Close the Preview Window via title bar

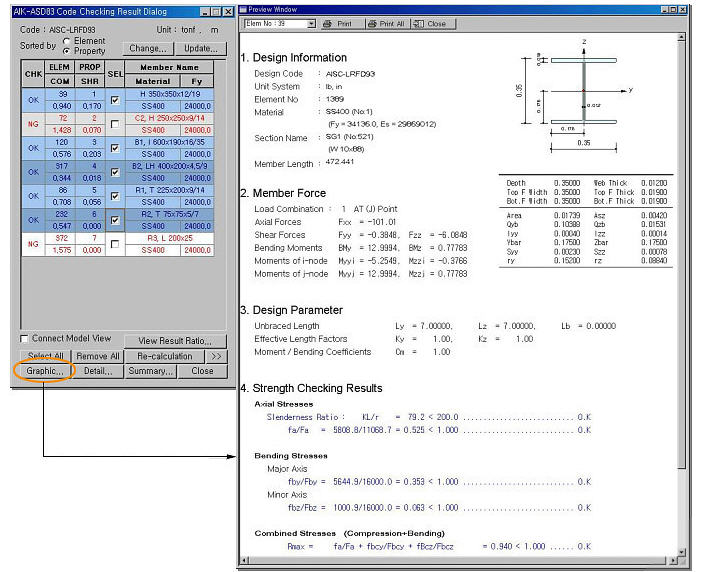683,9
